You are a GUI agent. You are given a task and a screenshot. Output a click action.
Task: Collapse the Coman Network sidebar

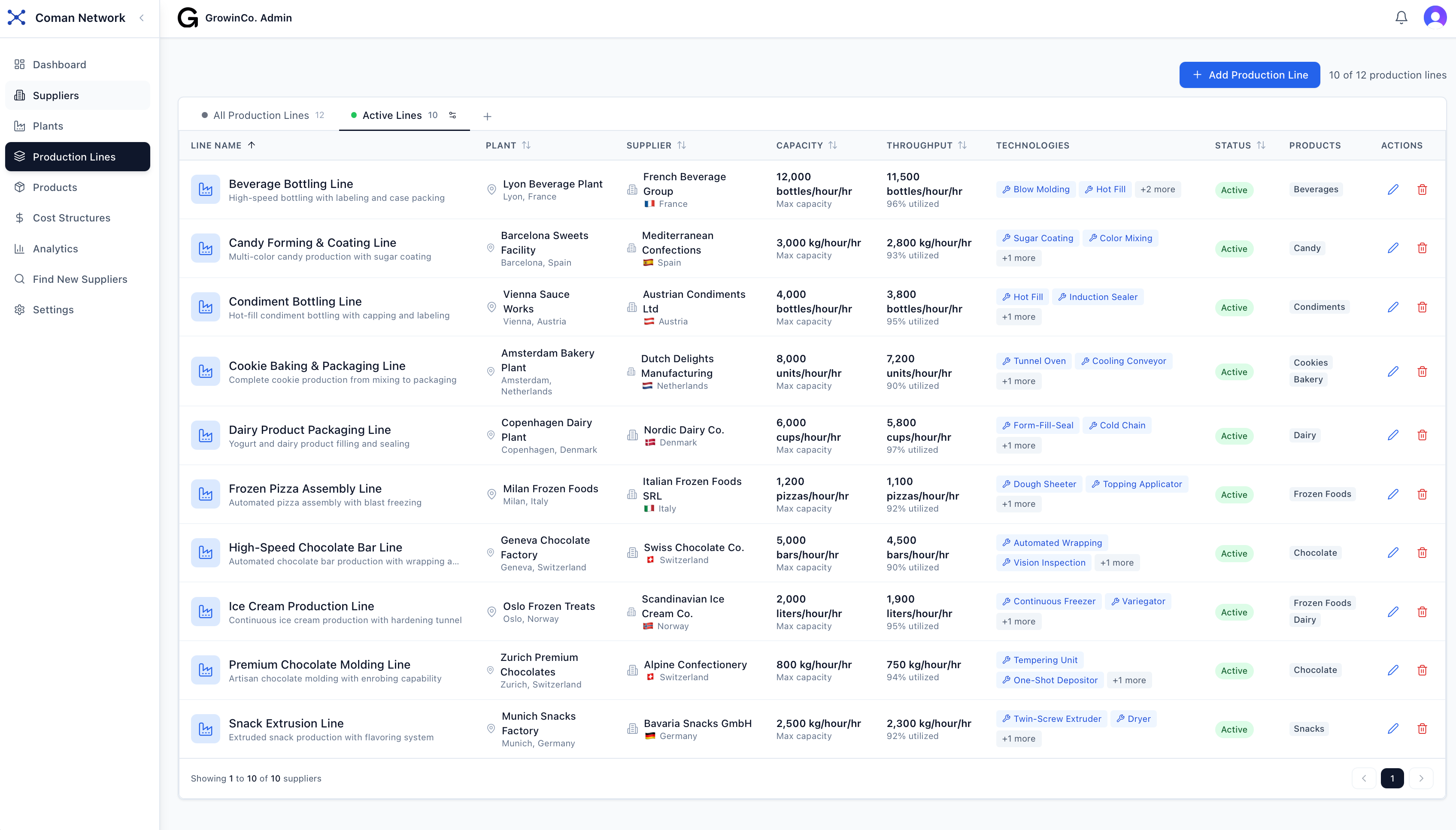[x=142, y=18]
